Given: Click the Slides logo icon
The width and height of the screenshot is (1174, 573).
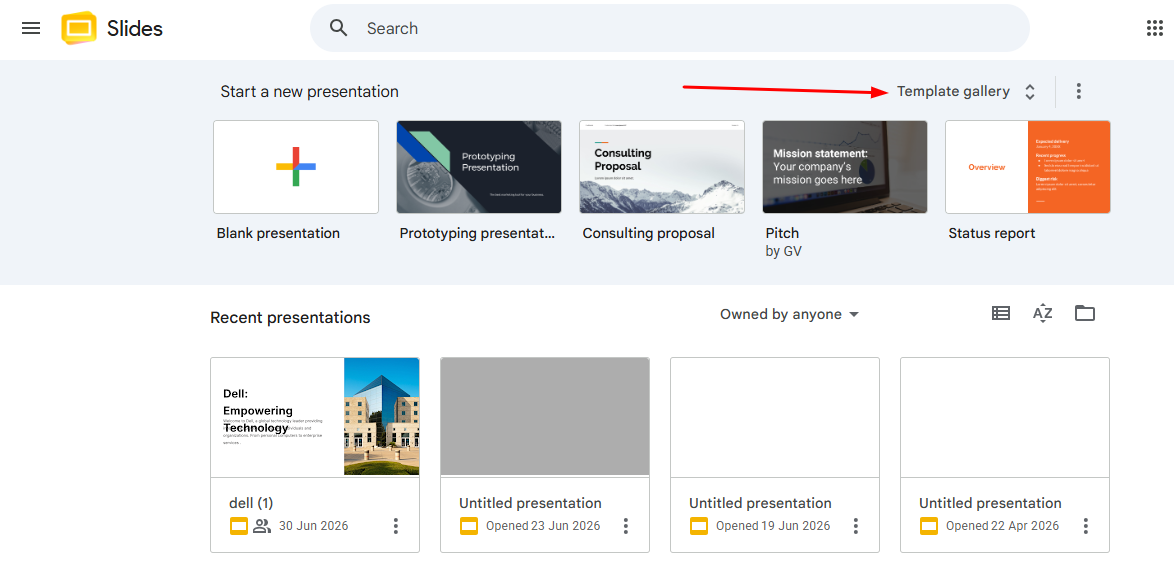Looking at the screenshot, I should [79, 28].
